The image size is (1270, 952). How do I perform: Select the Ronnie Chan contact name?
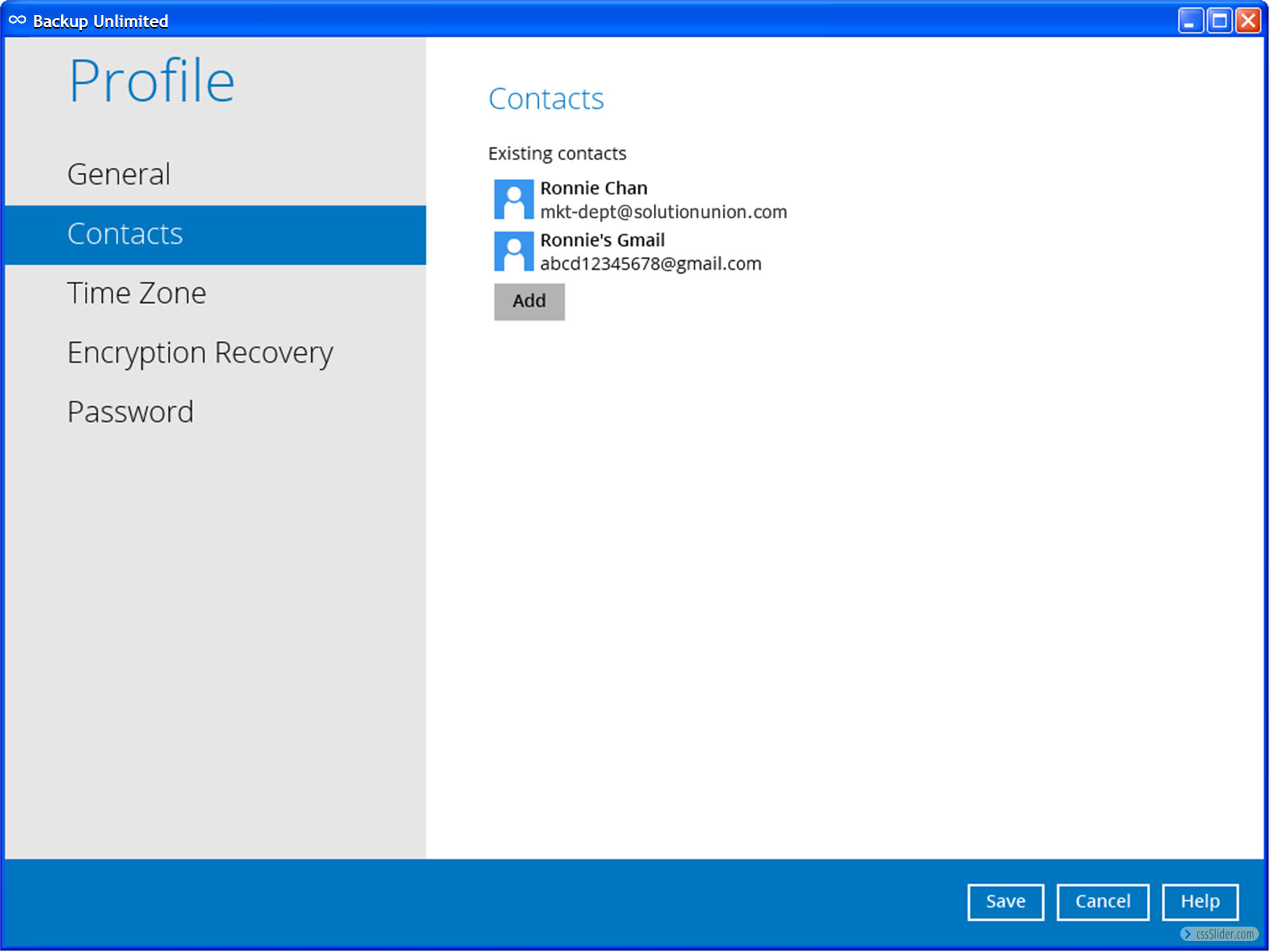tap(594, 188)
